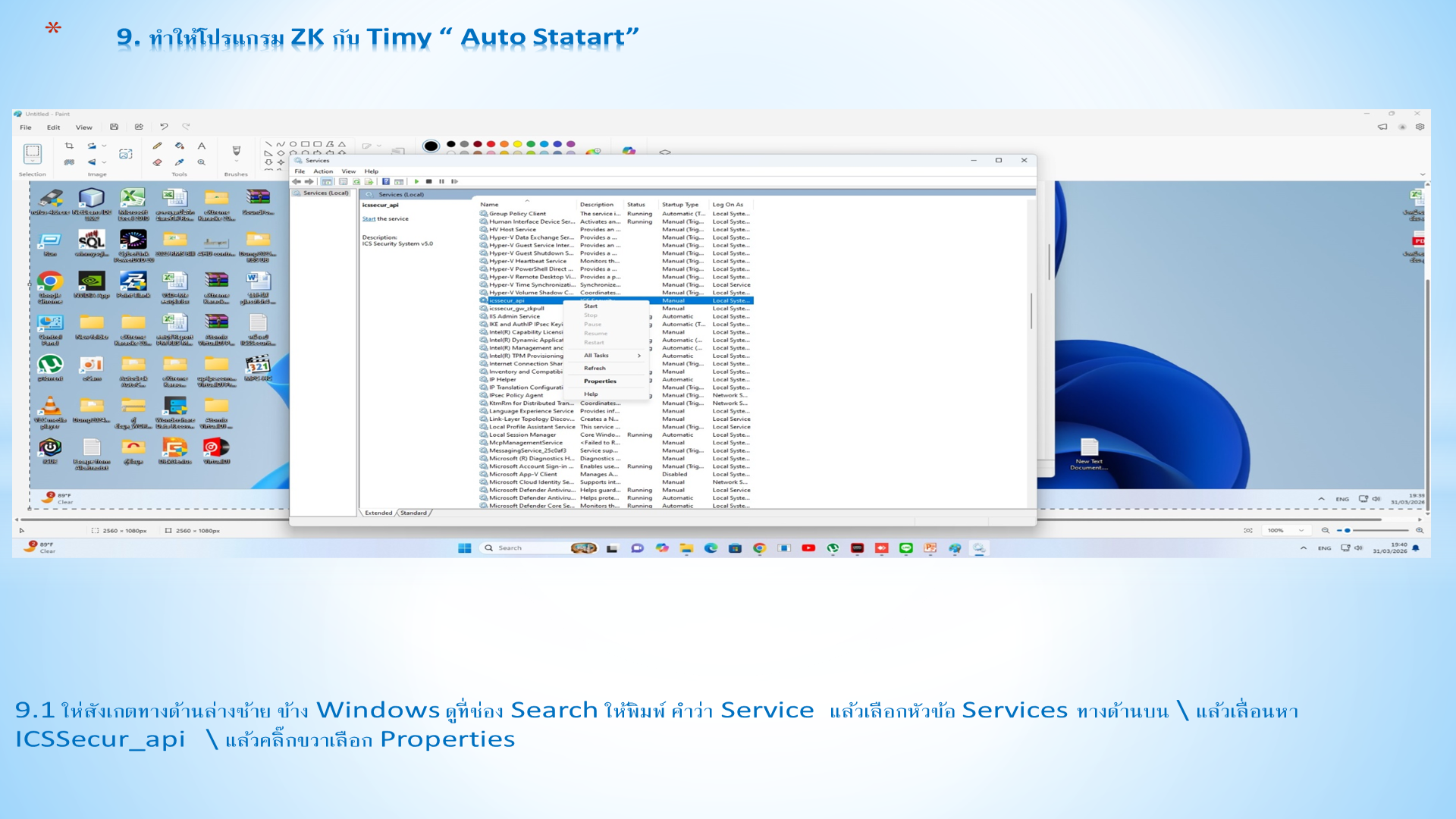Screen dimensions: 1456x819
Task: Select the Local Session Manager row
Action: (616, 435)
